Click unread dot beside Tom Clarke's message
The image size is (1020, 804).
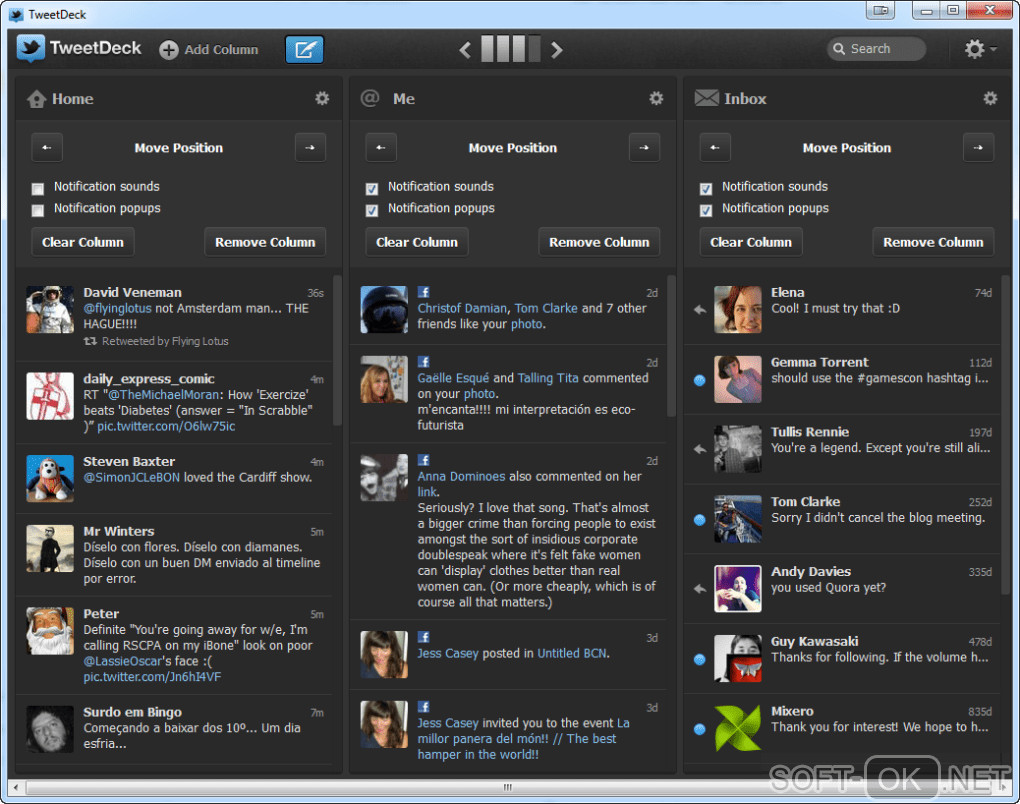[x=700, y=520]
